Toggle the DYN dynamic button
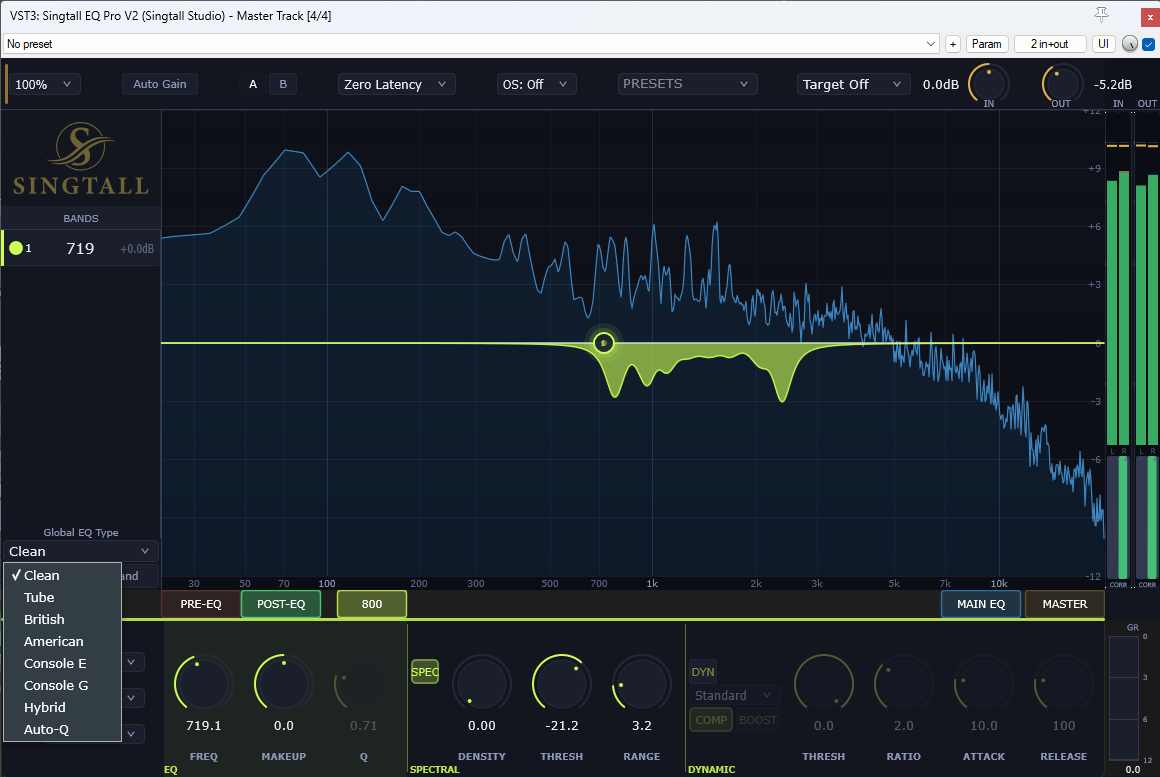 pyautogui.click(x=703, y=672)
